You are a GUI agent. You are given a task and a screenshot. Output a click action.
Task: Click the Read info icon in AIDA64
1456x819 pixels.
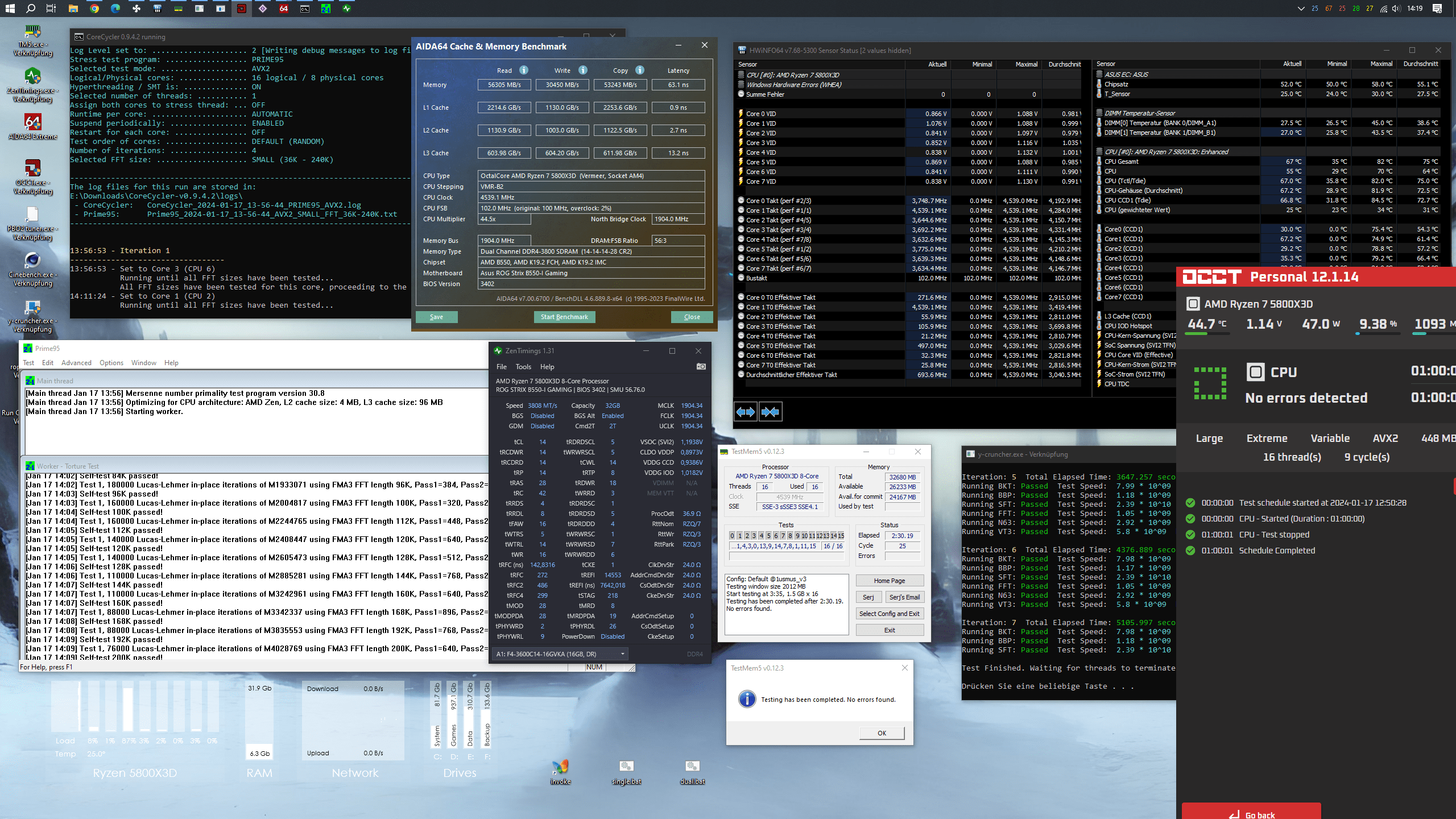coord(523,70)
